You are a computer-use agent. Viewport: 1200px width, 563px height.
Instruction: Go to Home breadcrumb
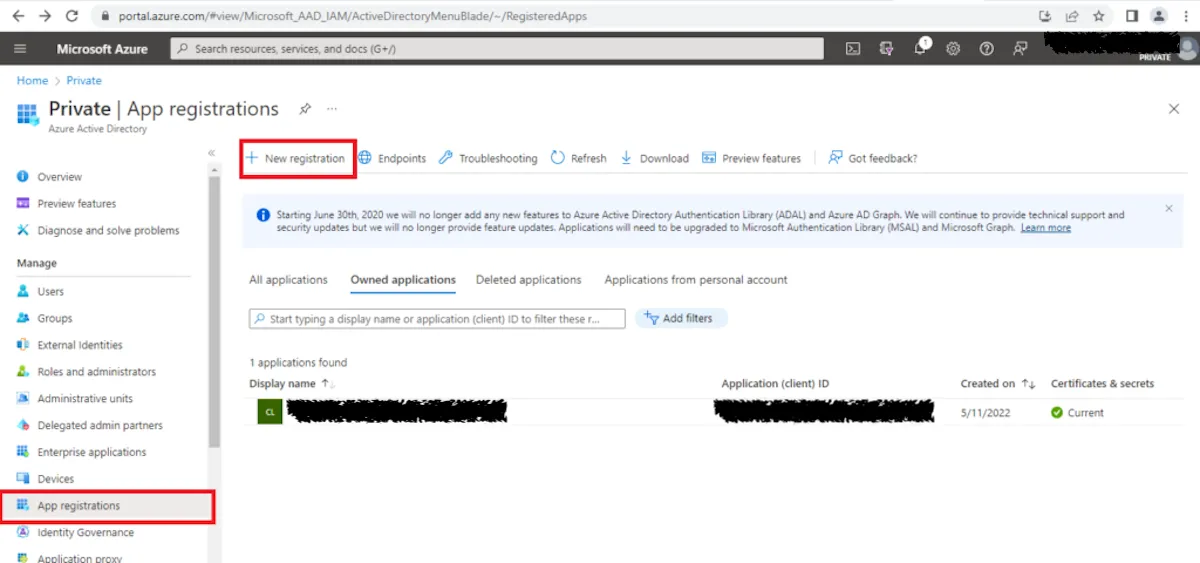32,81
